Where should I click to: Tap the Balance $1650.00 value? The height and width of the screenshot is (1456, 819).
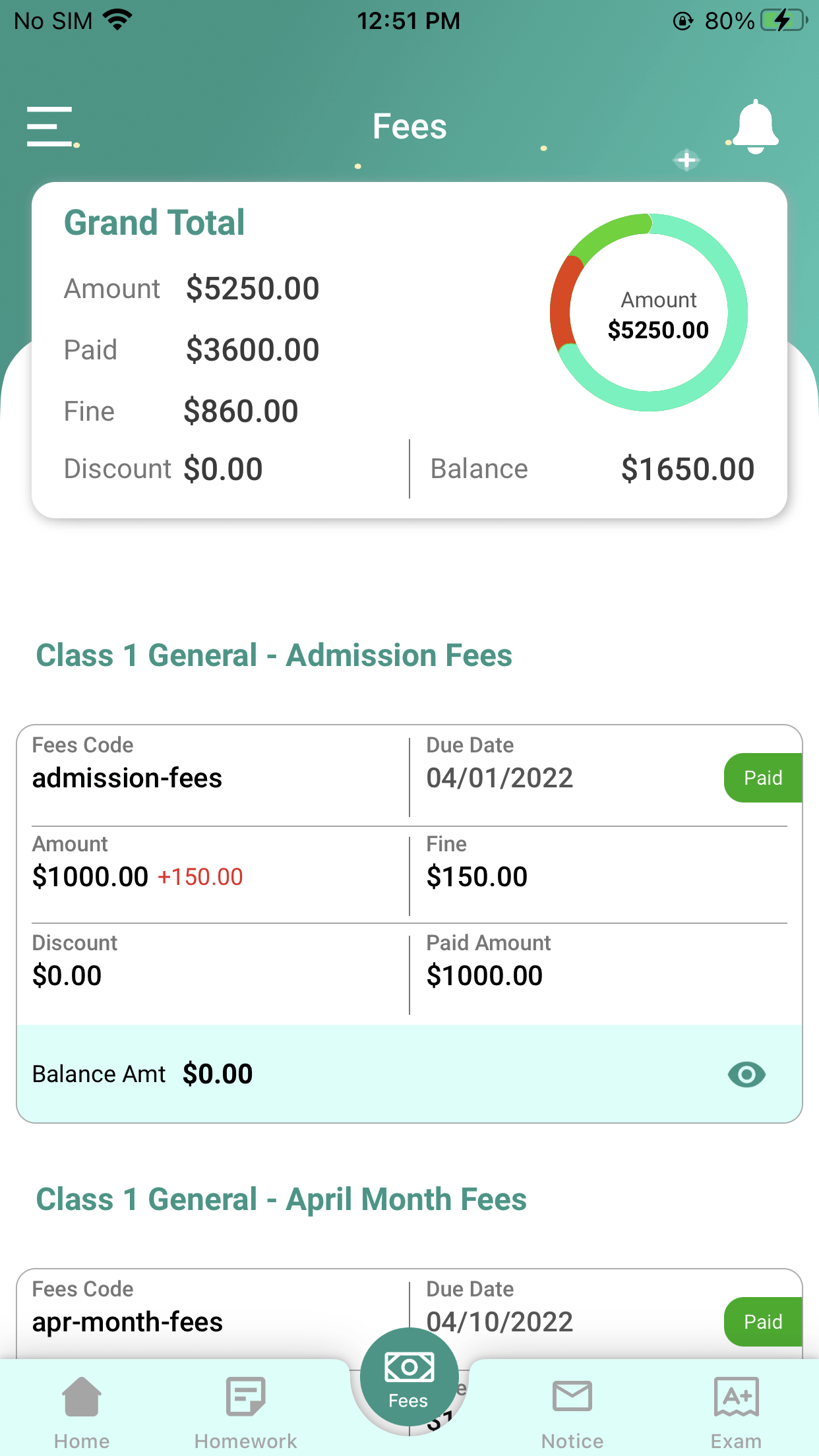click(687, 470)
